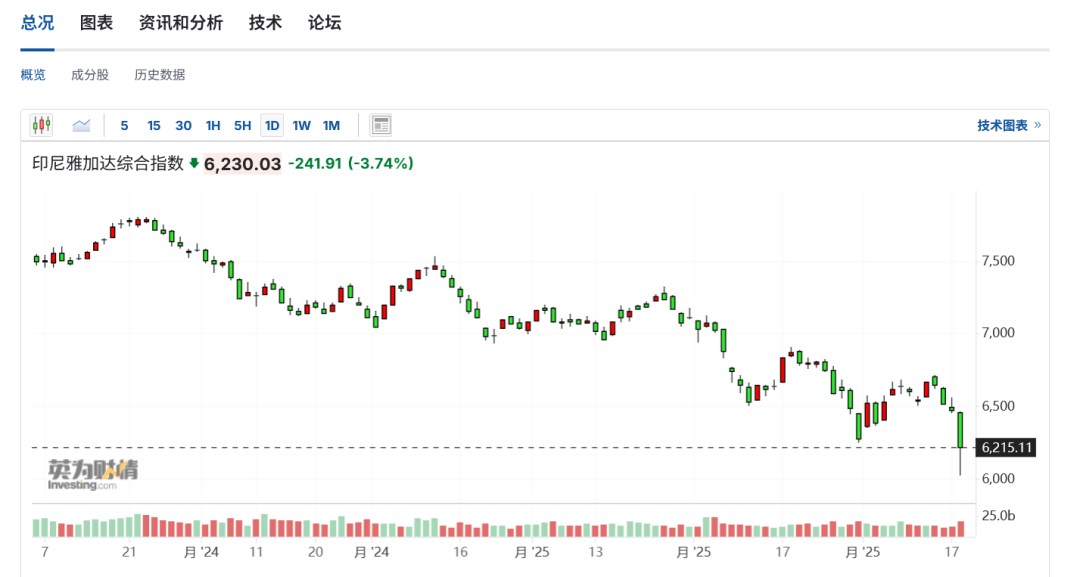Screen dimensions: 1080x577
Task: Select the candlestick chart type icon
Action: (41, 125)
